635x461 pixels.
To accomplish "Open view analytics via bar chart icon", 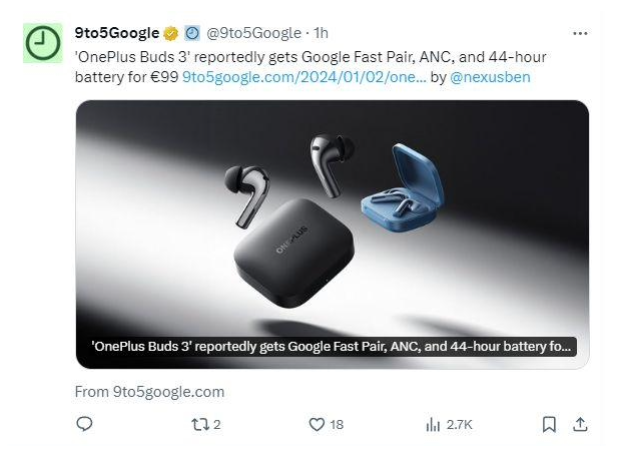I will point(433,425).
